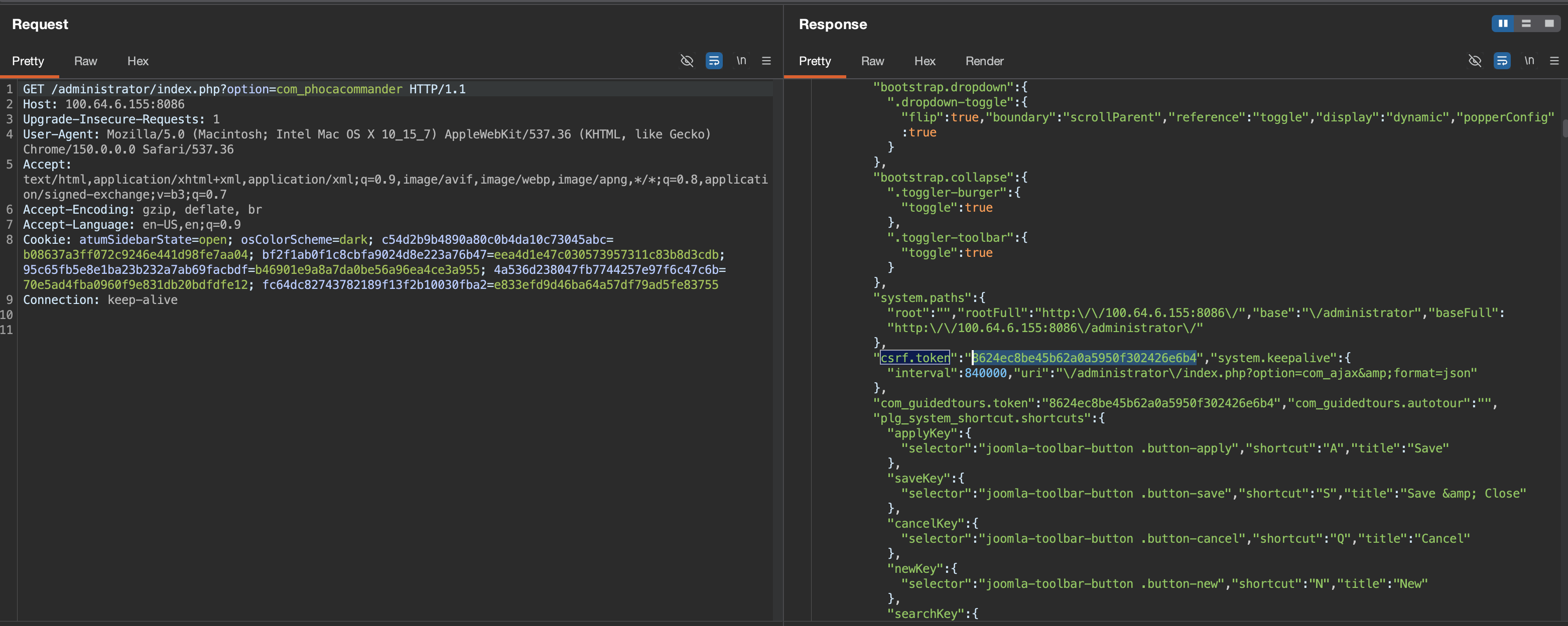The width and height of the screenshot is (1568, 626).
Task: Click the Host header value 100.64.6.155:8086
Action: tap(125, 104)
